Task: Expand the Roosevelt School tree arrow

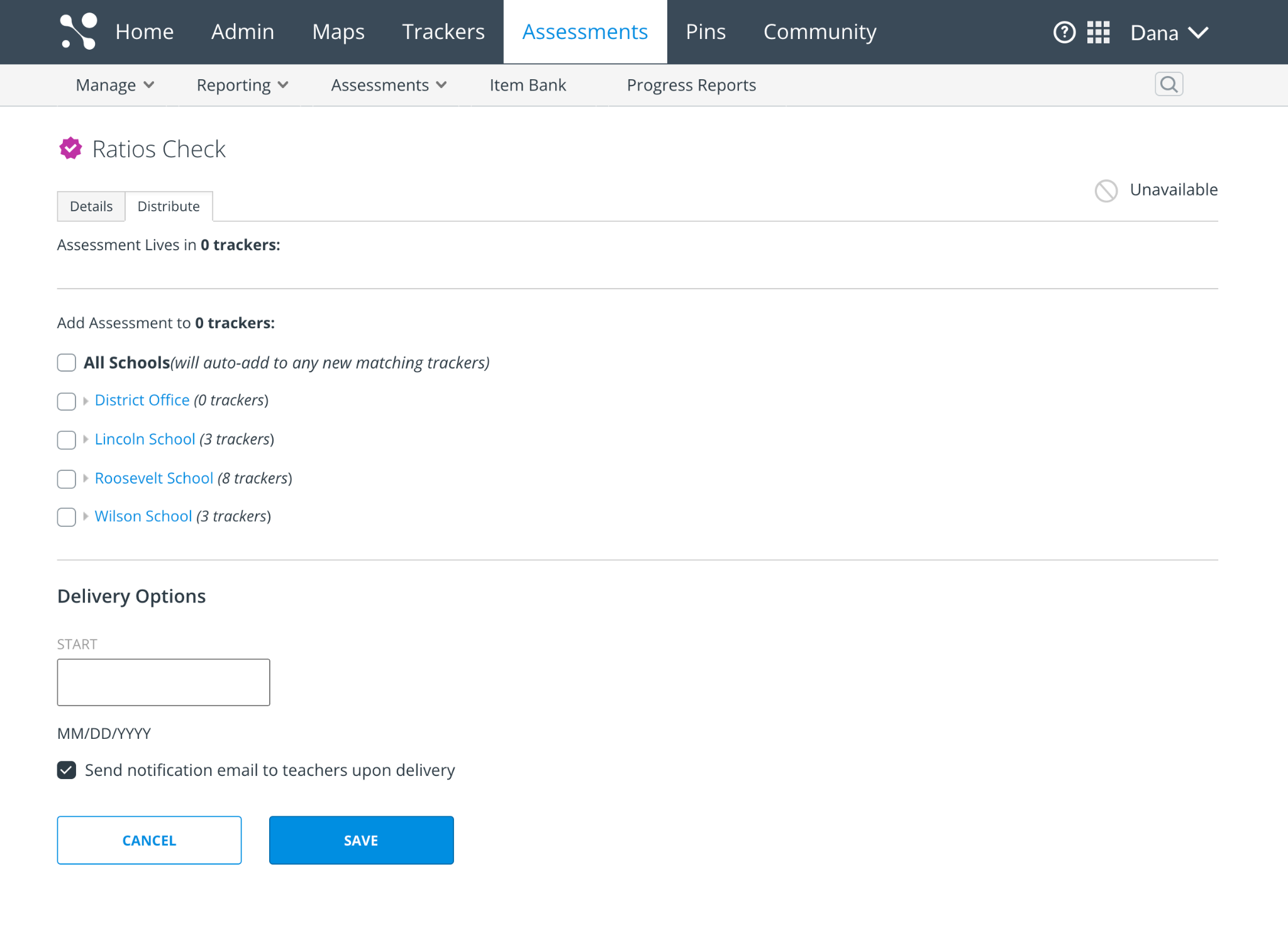Action: coord(86,479)
